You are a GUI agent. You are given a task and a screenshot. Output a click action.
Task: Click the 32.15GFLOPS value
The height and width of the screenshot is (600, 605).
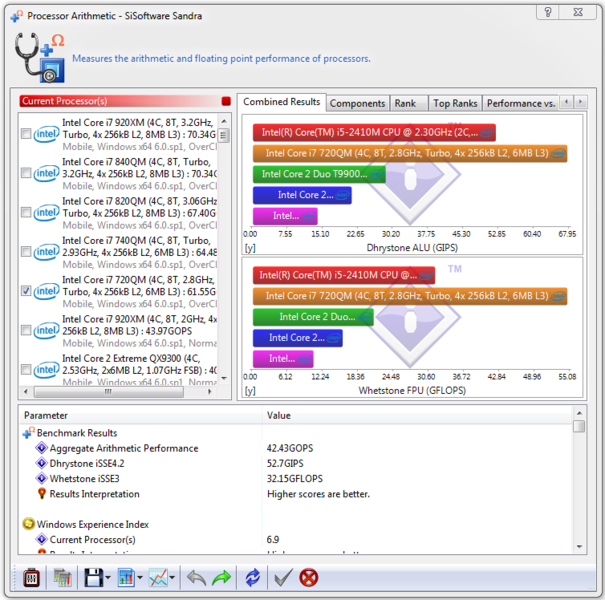[x=294, y=479]
